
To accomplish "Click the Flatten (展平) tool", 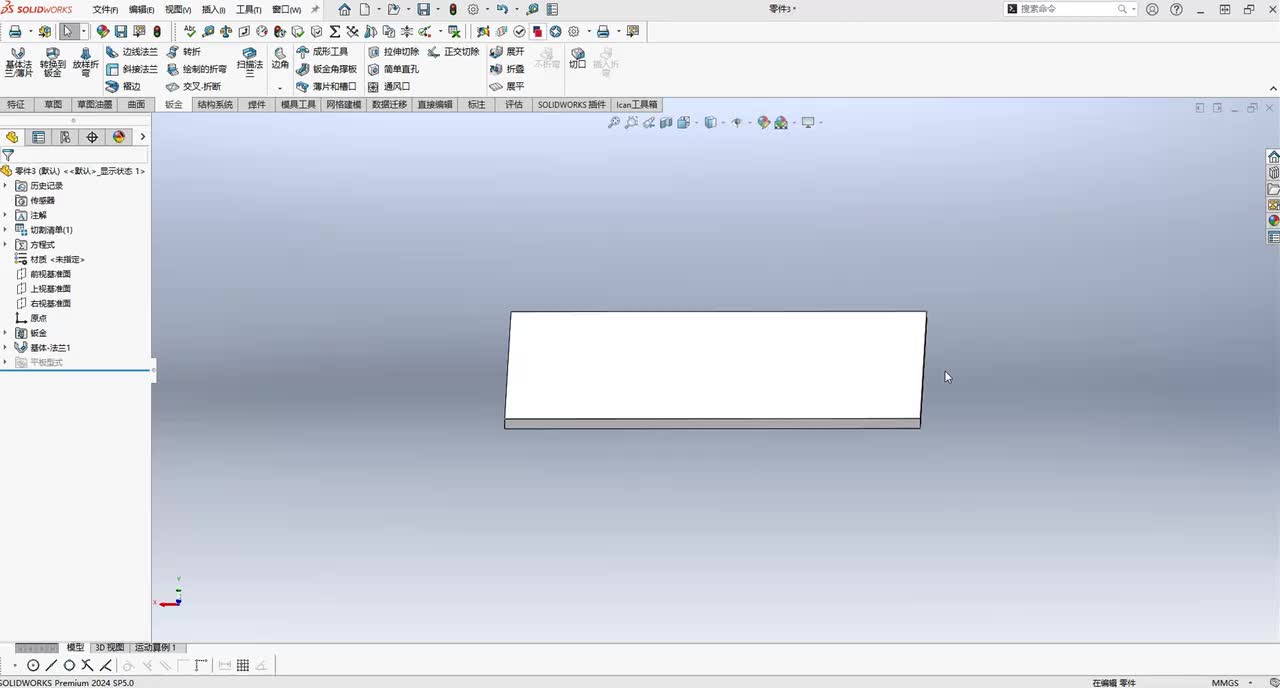I will point(507,86).
